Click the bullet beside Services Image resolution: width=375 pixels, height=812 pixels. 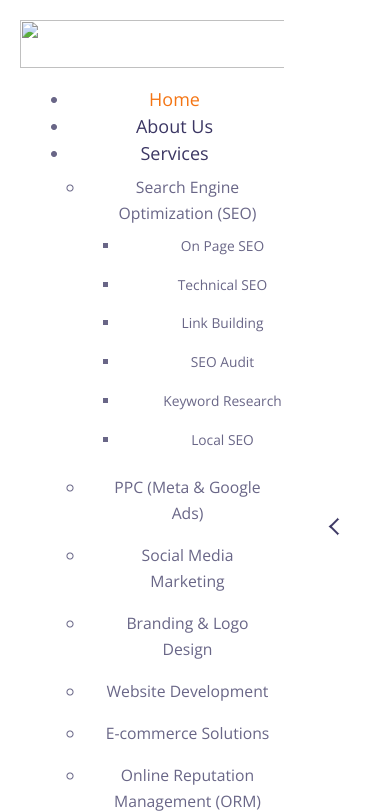(x=54, y=154)
